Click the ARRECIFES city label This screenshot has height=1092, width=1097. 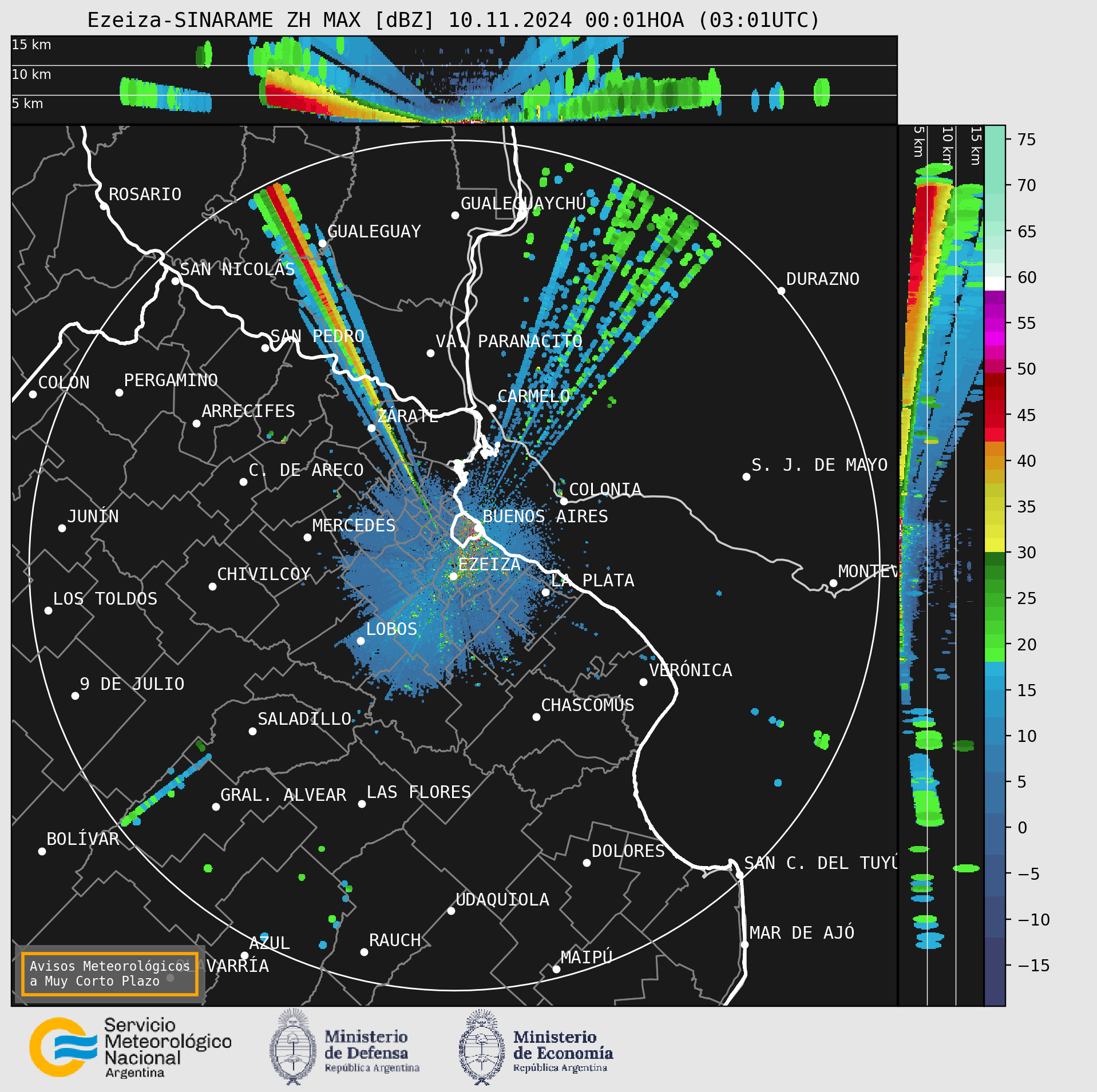[x=248, y=411]
